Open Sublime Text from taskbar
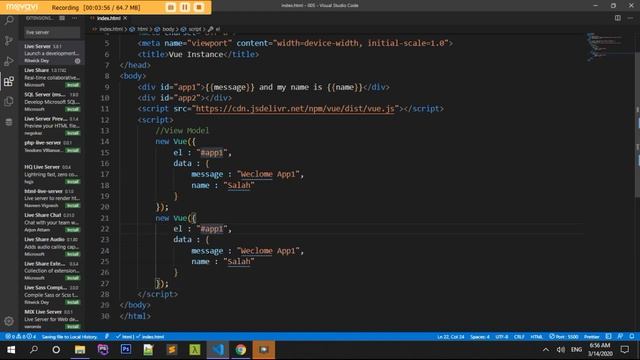Viewport: 640px width, 360px height. pos(172,350)
